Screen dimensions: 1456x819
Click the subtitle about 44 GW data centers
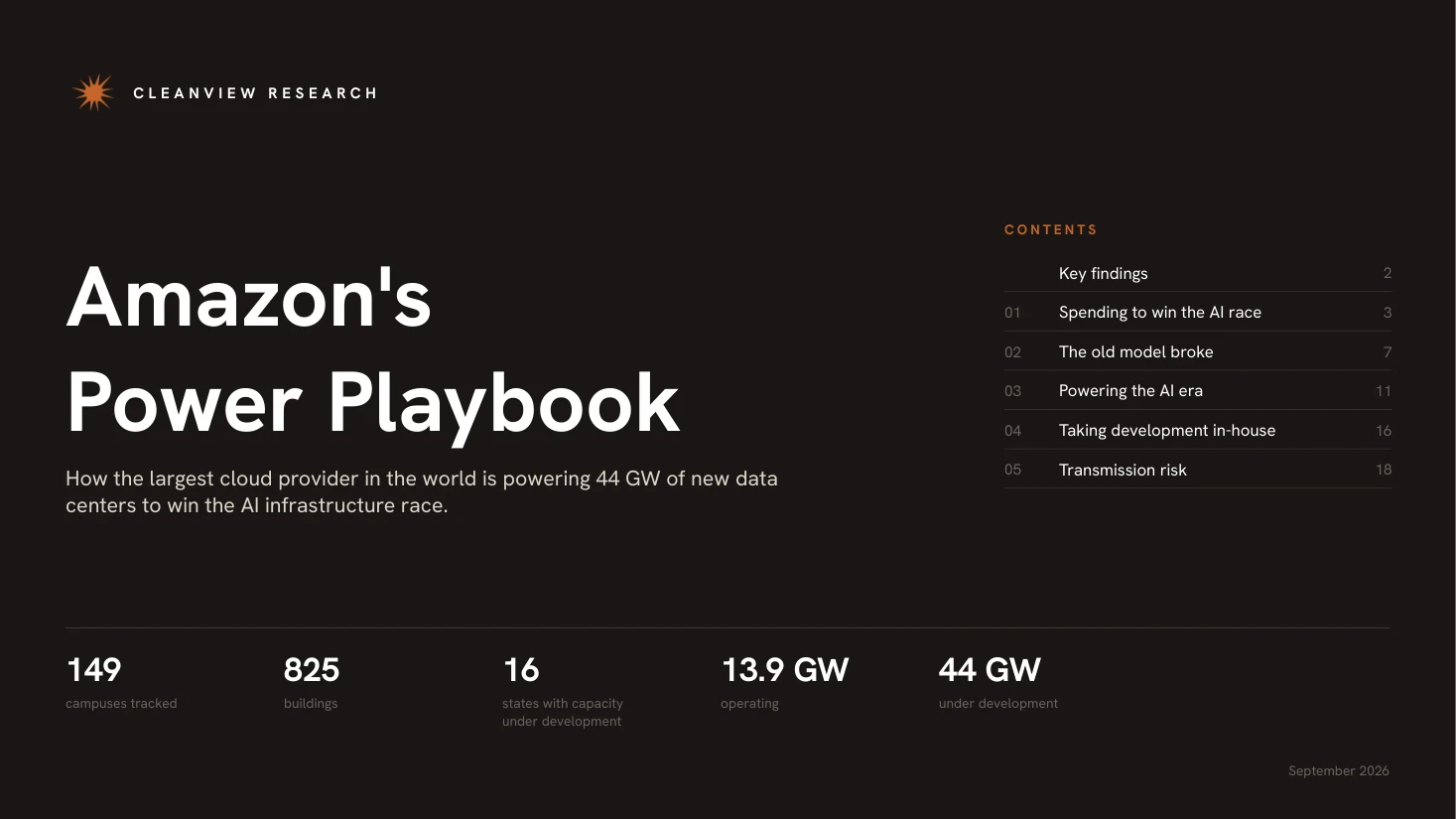coord(422,491)
